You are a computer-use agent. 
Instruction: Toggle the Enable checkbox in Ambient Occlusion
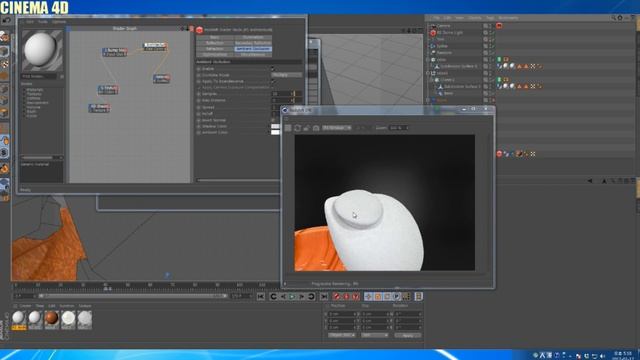click(x=273, y=69)
